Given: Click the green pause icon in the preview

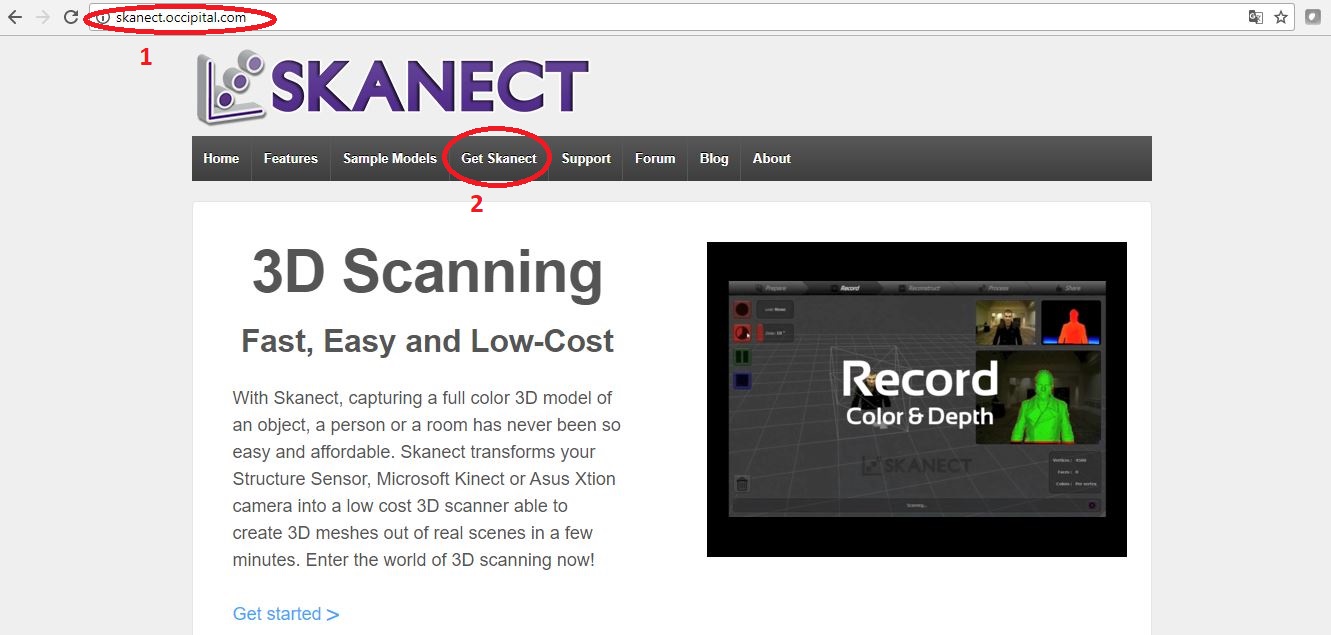Looking at the screenshot, I should (743, 357).
